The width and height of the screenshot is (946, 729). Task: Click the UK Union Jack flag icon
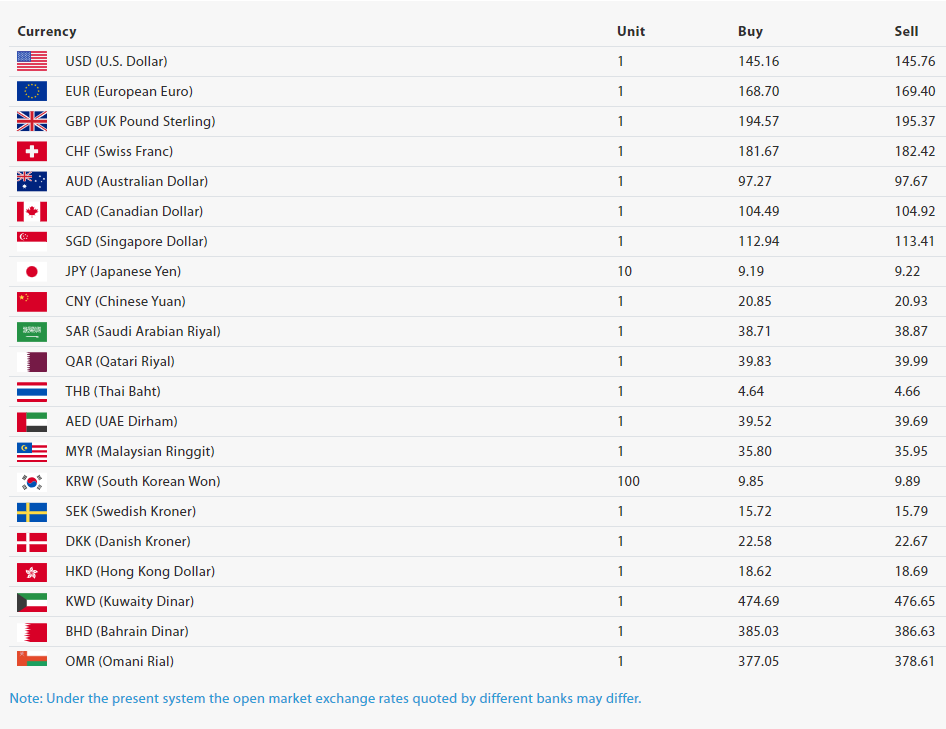pos(32,121)
